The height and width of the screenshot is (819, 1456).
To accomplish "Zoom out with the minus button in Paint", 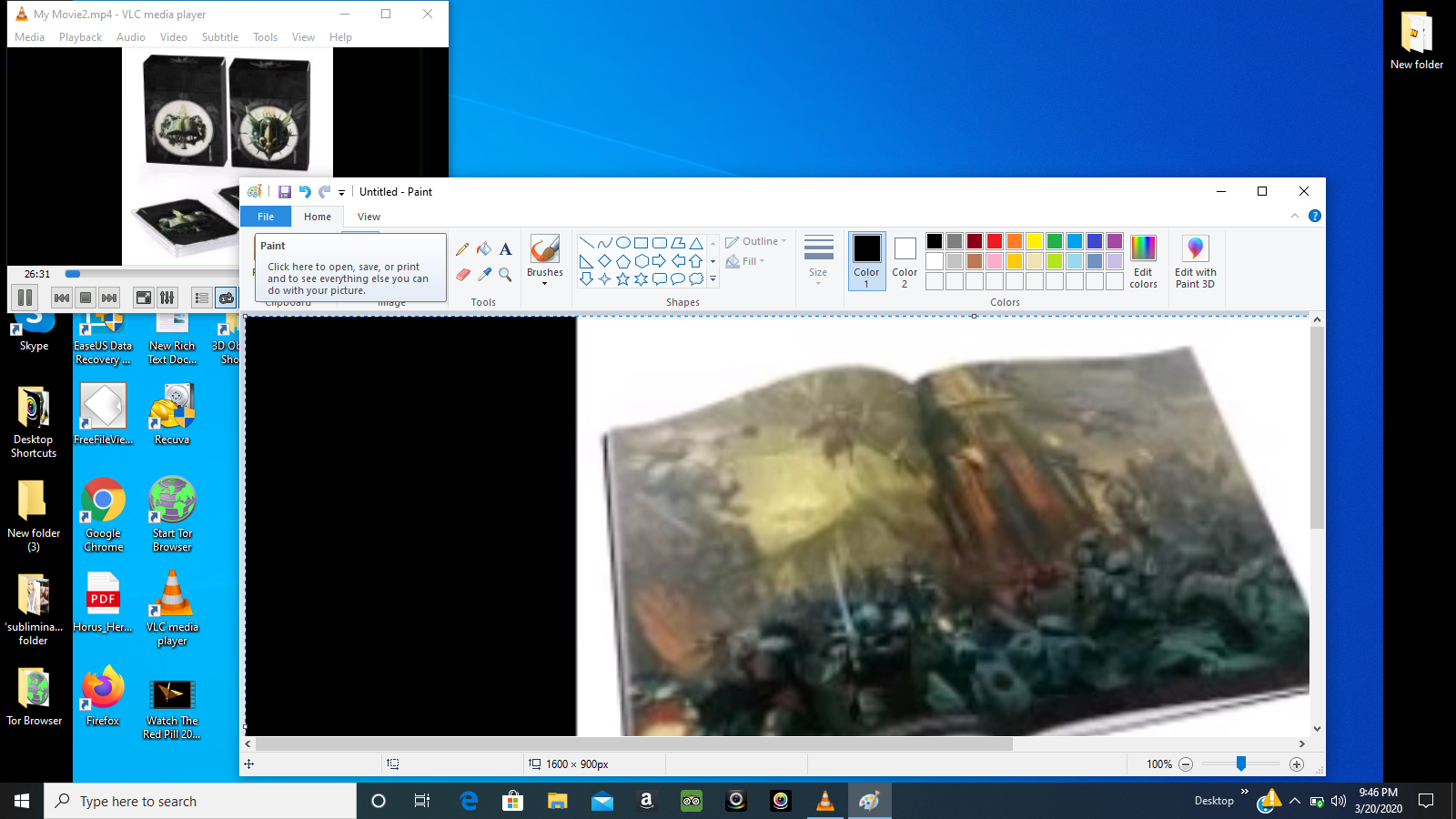I will tap(1186, 764).
